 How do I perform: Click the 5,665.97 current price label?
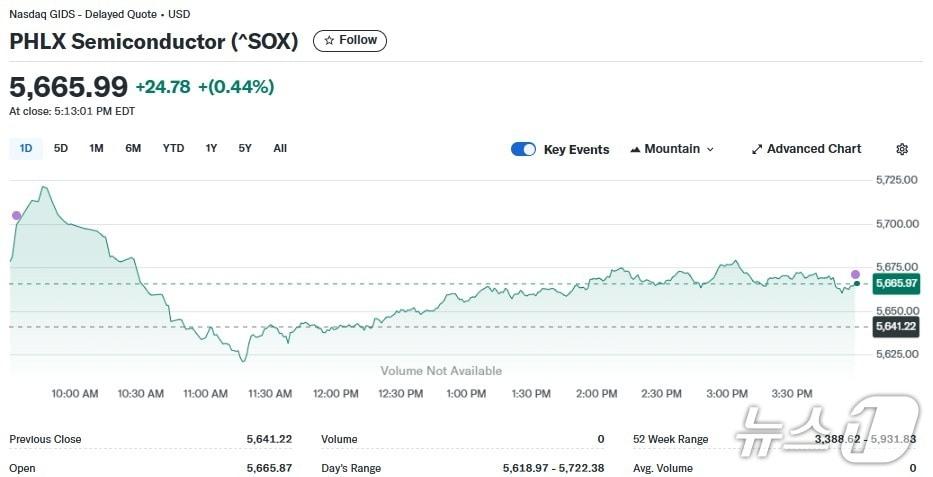pos(895,284)
